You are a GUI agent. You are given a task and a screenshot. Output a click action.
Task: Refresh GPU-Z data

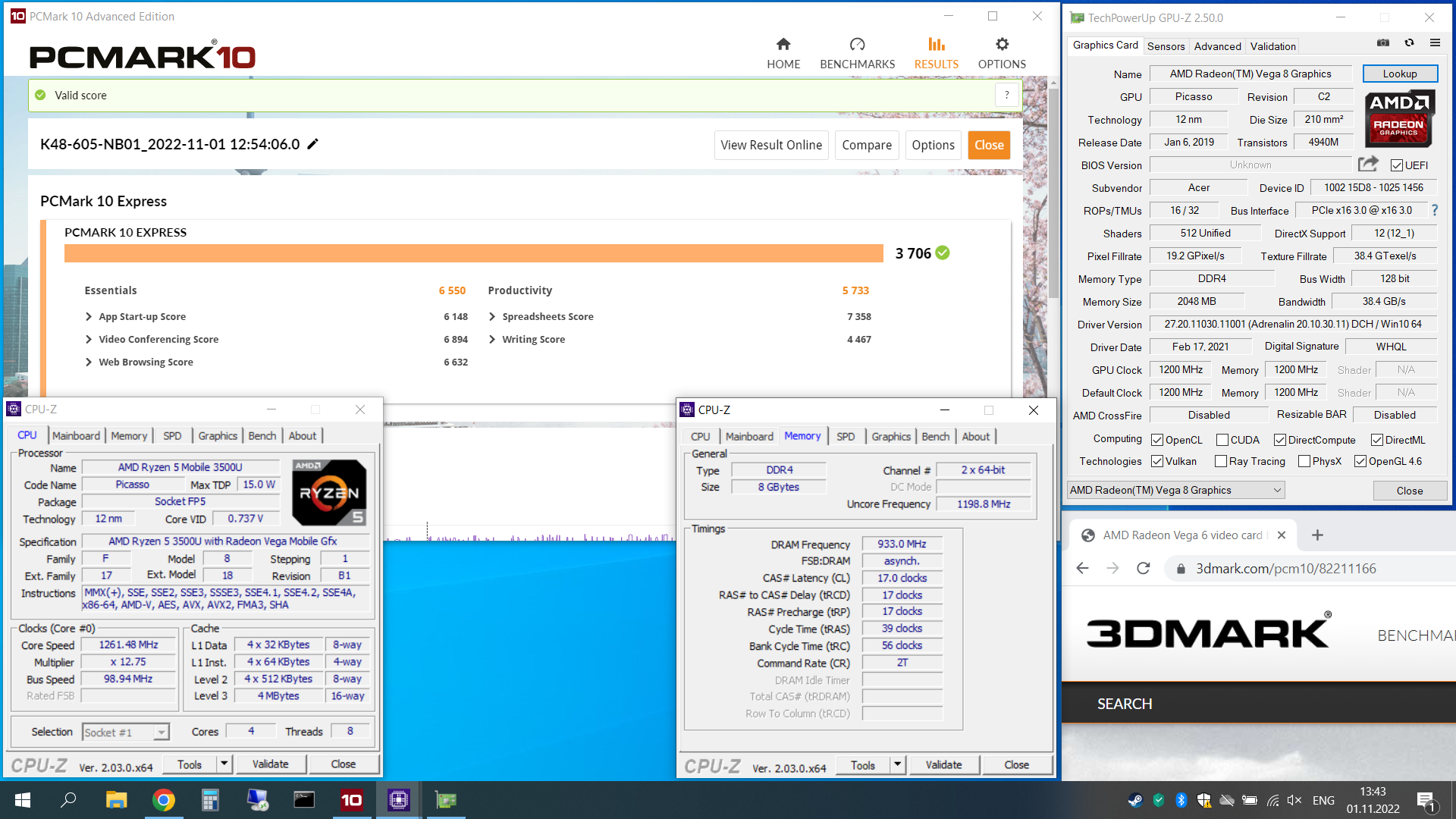[x=1409, y=43]
